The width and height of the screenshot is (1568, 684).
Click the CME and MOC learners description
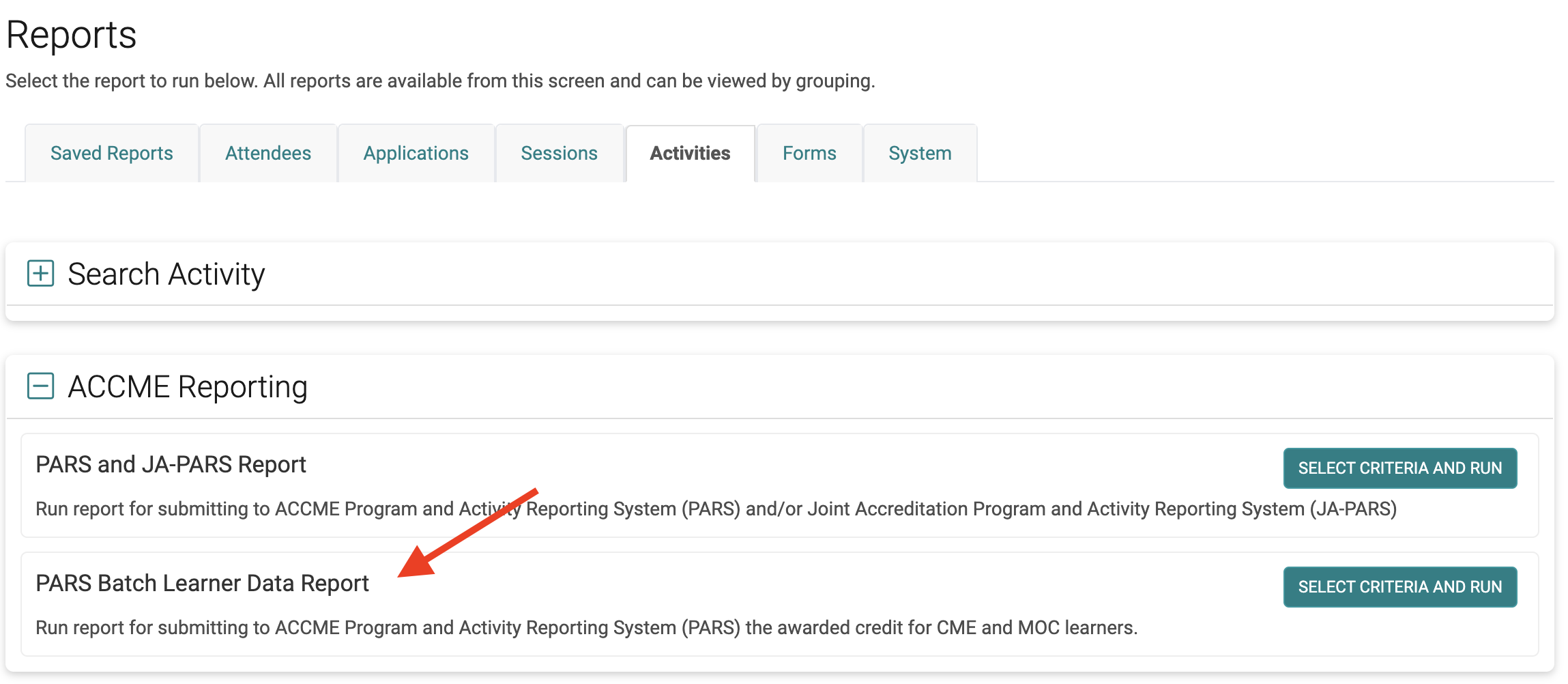[x=586, y=628]
